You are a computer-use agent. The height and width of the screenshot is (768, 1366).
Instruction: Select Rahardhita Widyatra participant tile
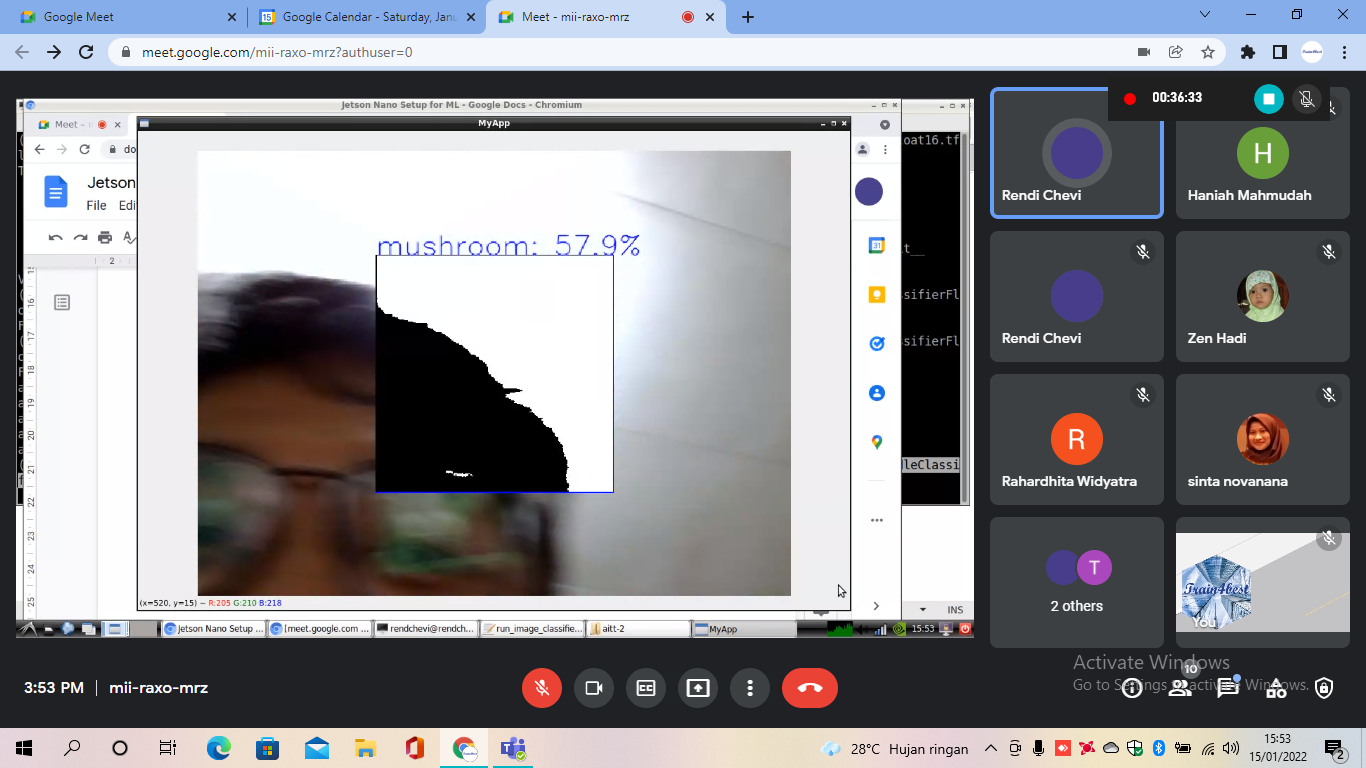(1077, 440)
